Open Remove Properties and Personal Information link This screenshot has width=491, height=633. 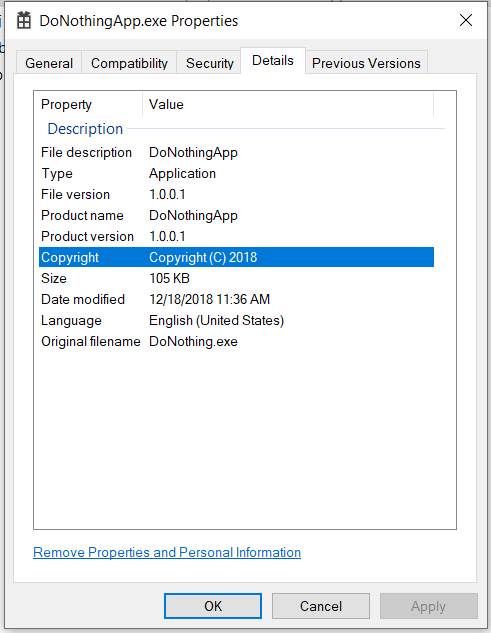167,552
